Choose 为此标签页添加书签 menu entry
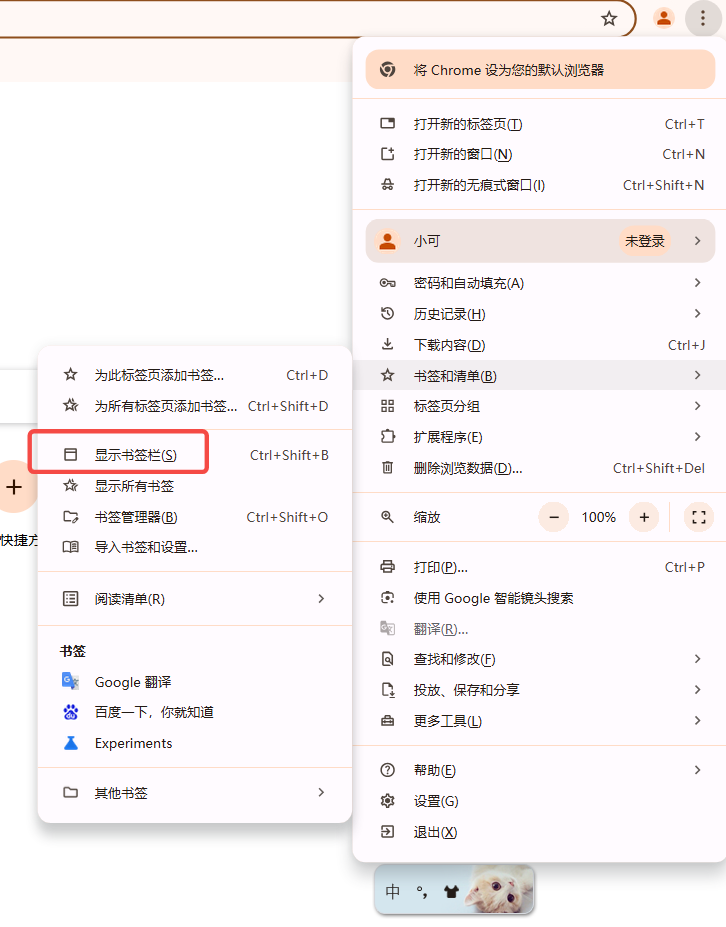Screen dimensions: 726x927 point(195,375)
